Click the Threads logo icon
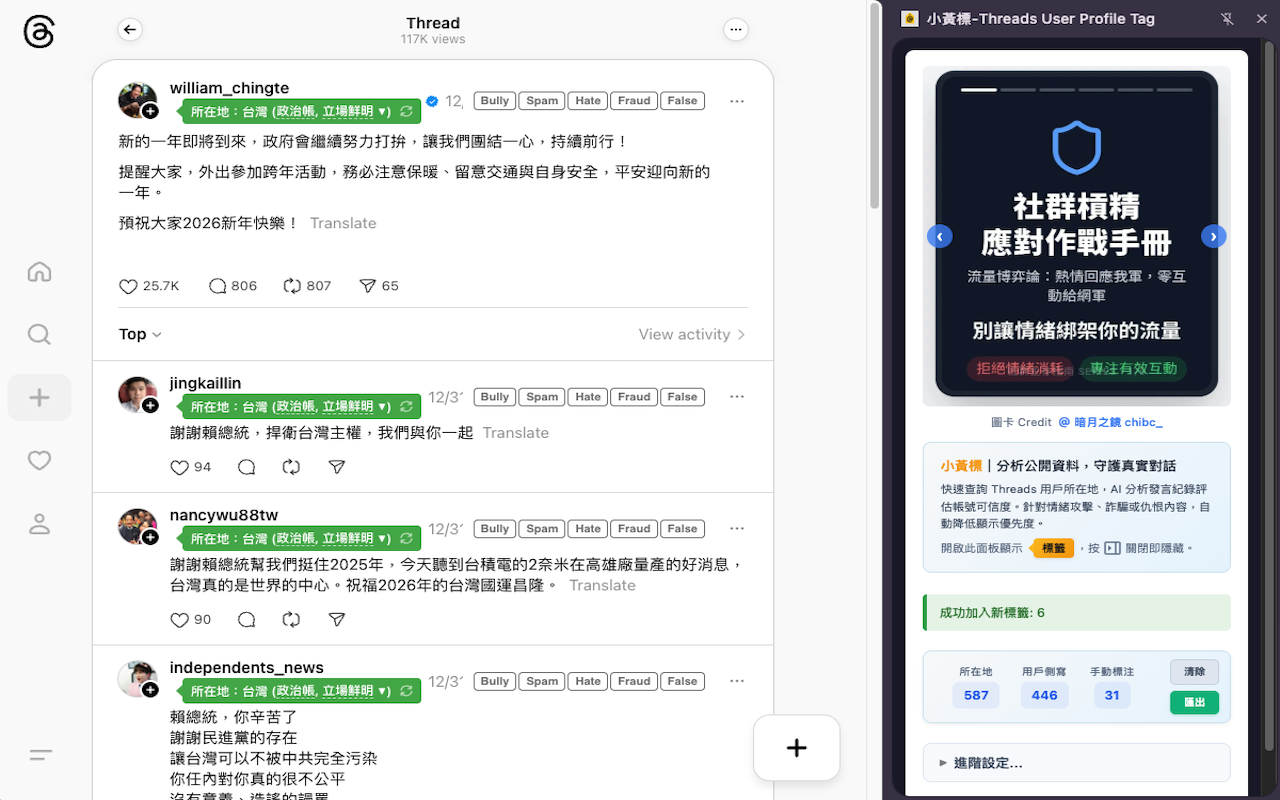 (x=39, y=32)
